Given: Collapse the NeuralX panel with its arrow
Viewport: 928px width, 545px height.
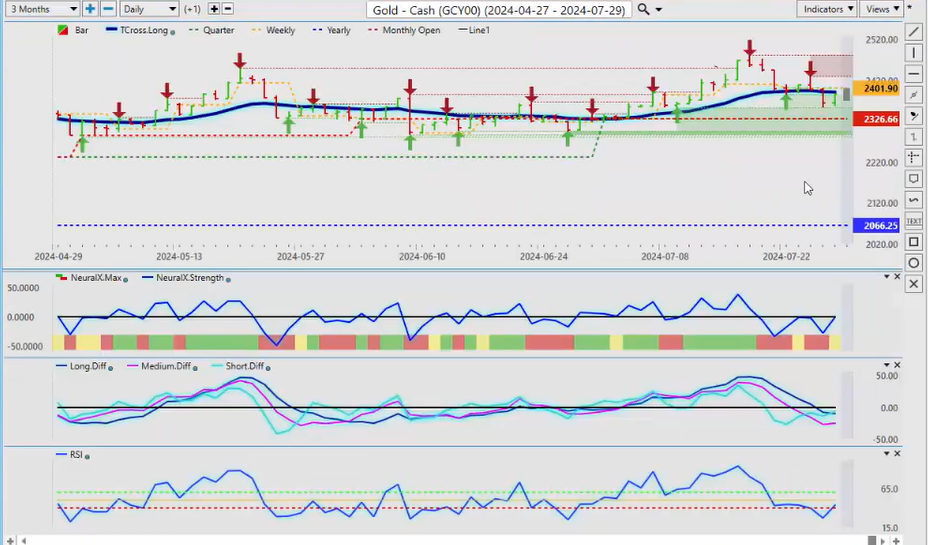Looking at the screenshot, I should 885,277.
